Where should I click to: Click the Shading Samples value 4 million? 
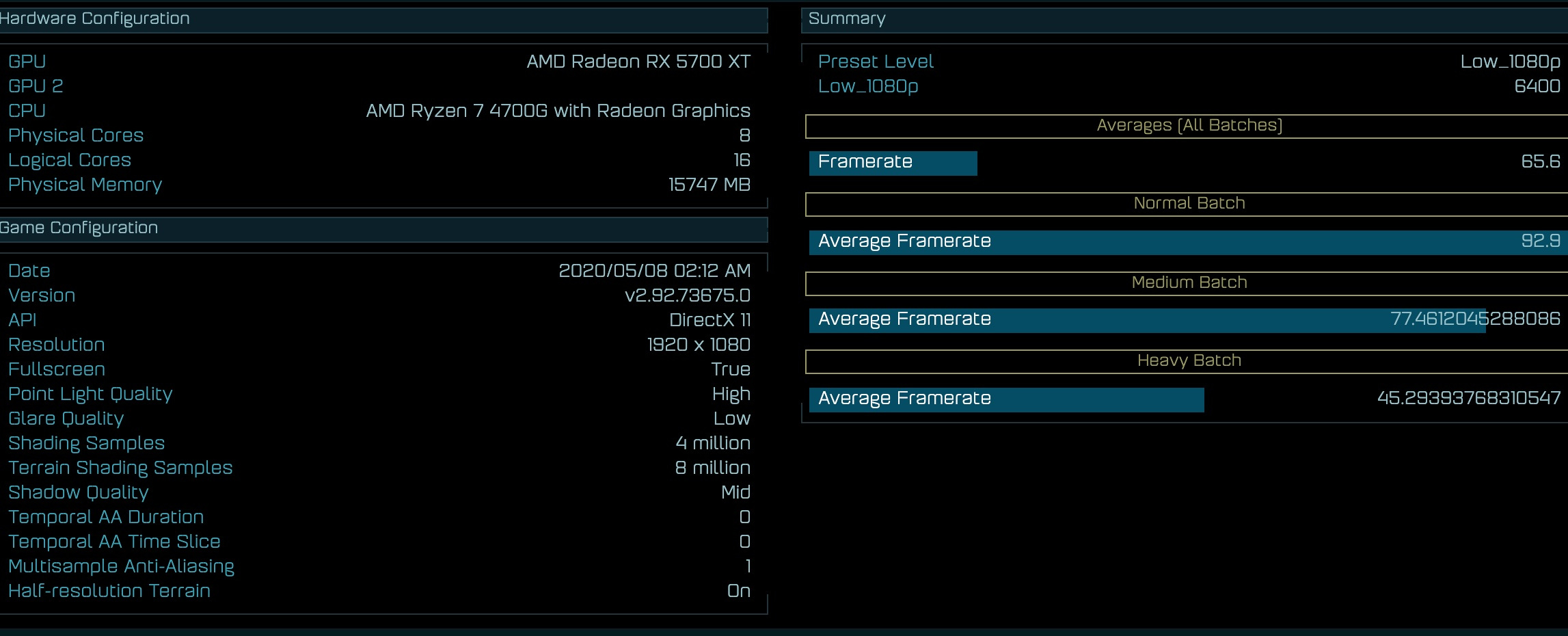[713, 443]
